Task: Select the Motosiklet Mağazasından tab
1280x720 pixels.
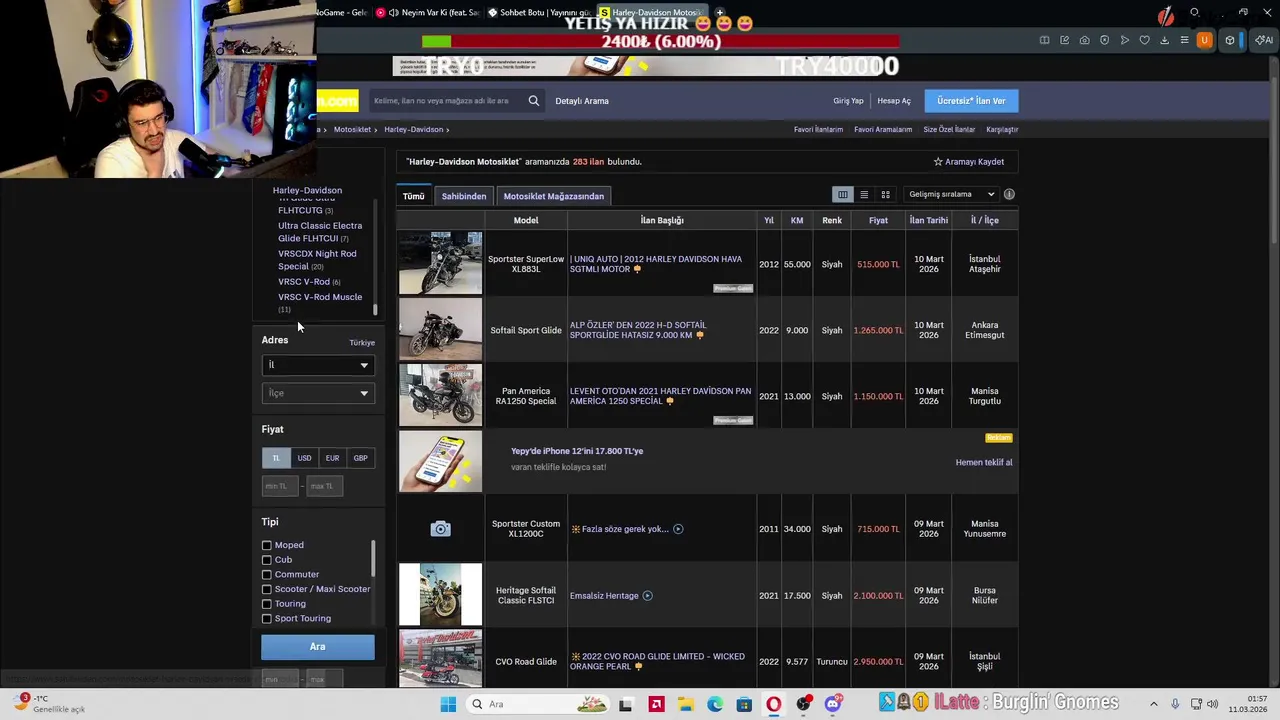Action: [x=554, y=196]
